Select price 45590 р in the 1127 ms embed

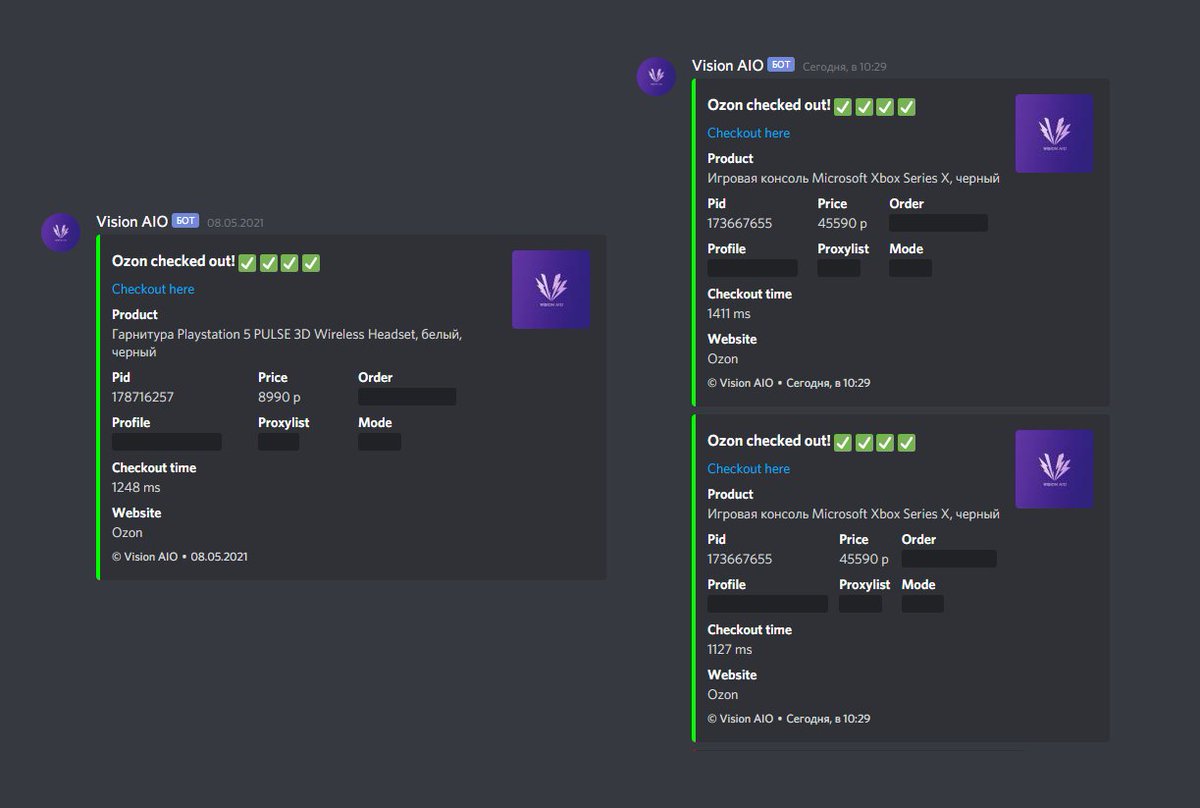[x=864, y=559]
